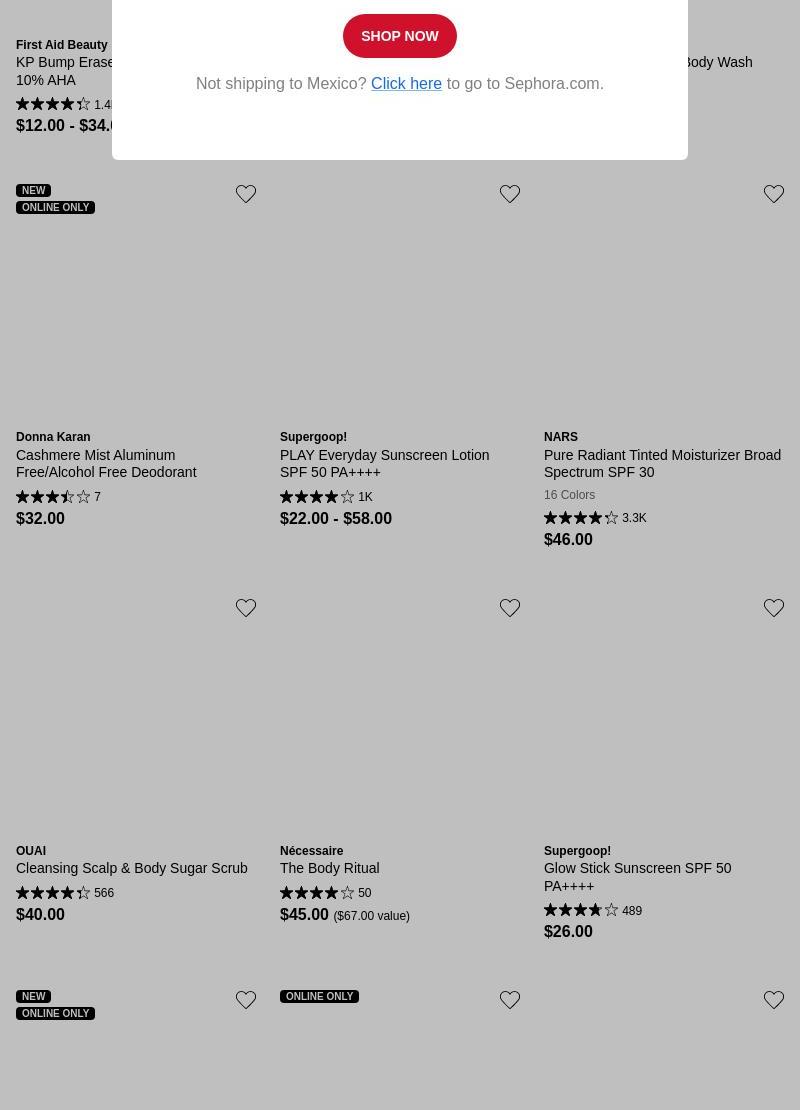
Task: Click the 16 Colors label under NARS
Action: pyautogui.click(x=569, y=495)
